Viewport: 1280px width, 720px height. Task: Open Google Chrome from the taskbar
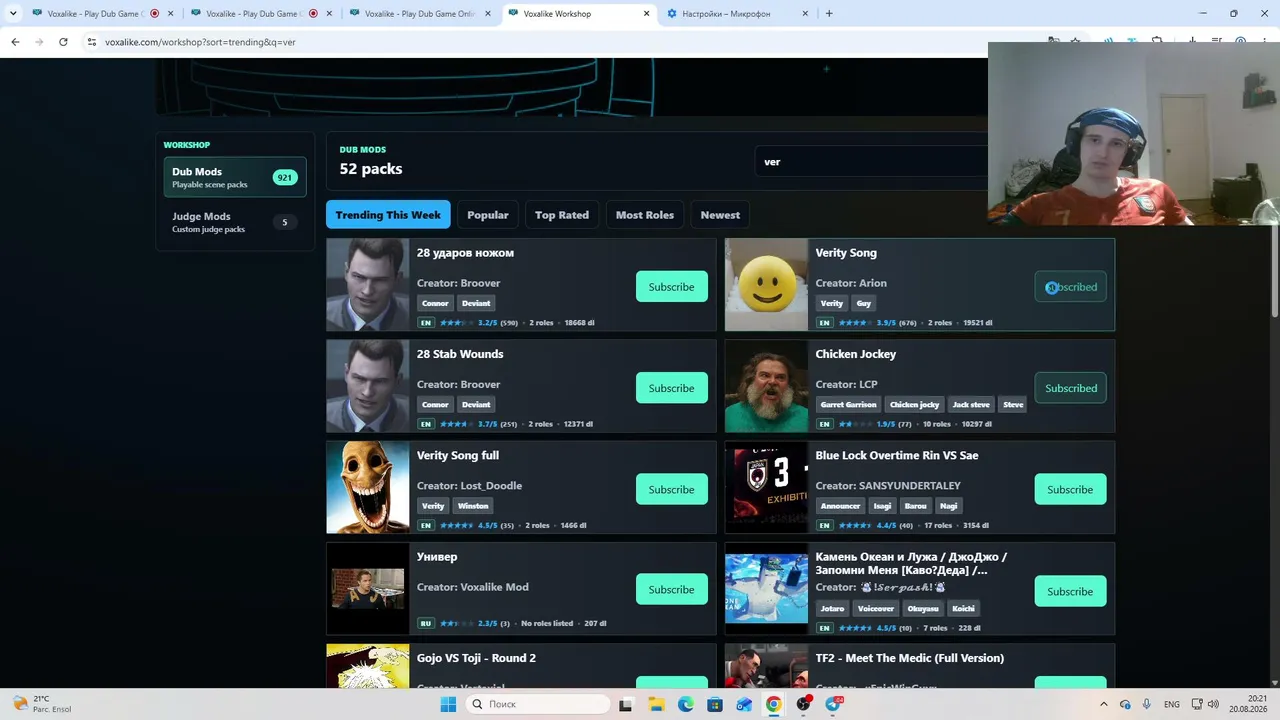(x=774, y=704)
